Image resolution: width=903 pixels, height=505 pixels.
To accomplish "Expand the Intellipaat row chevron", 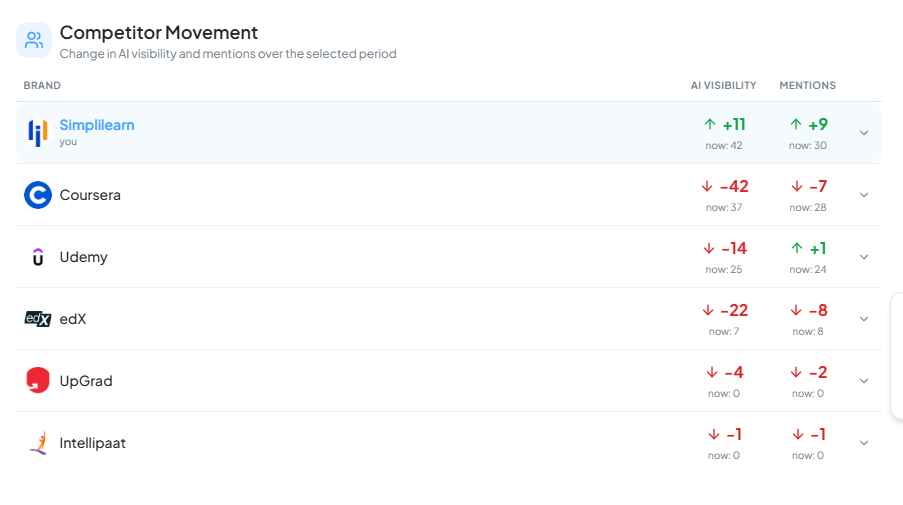I will click(864, 443).
